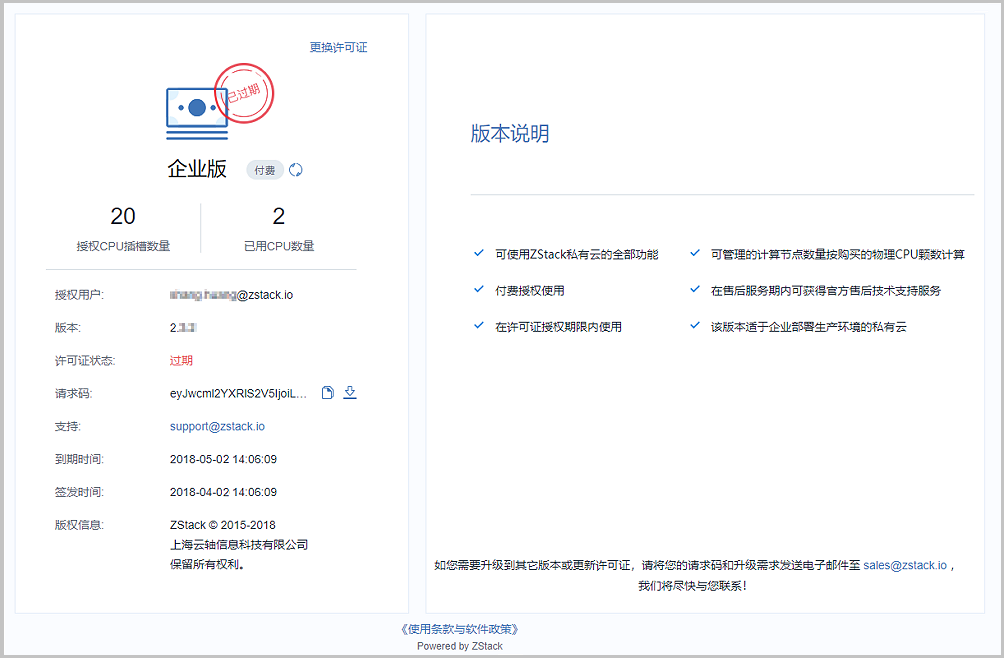Click the 请求码: field label
The height and width of the screenshot is (658, 1004).
pyautogui.click(x=74, y=394)
